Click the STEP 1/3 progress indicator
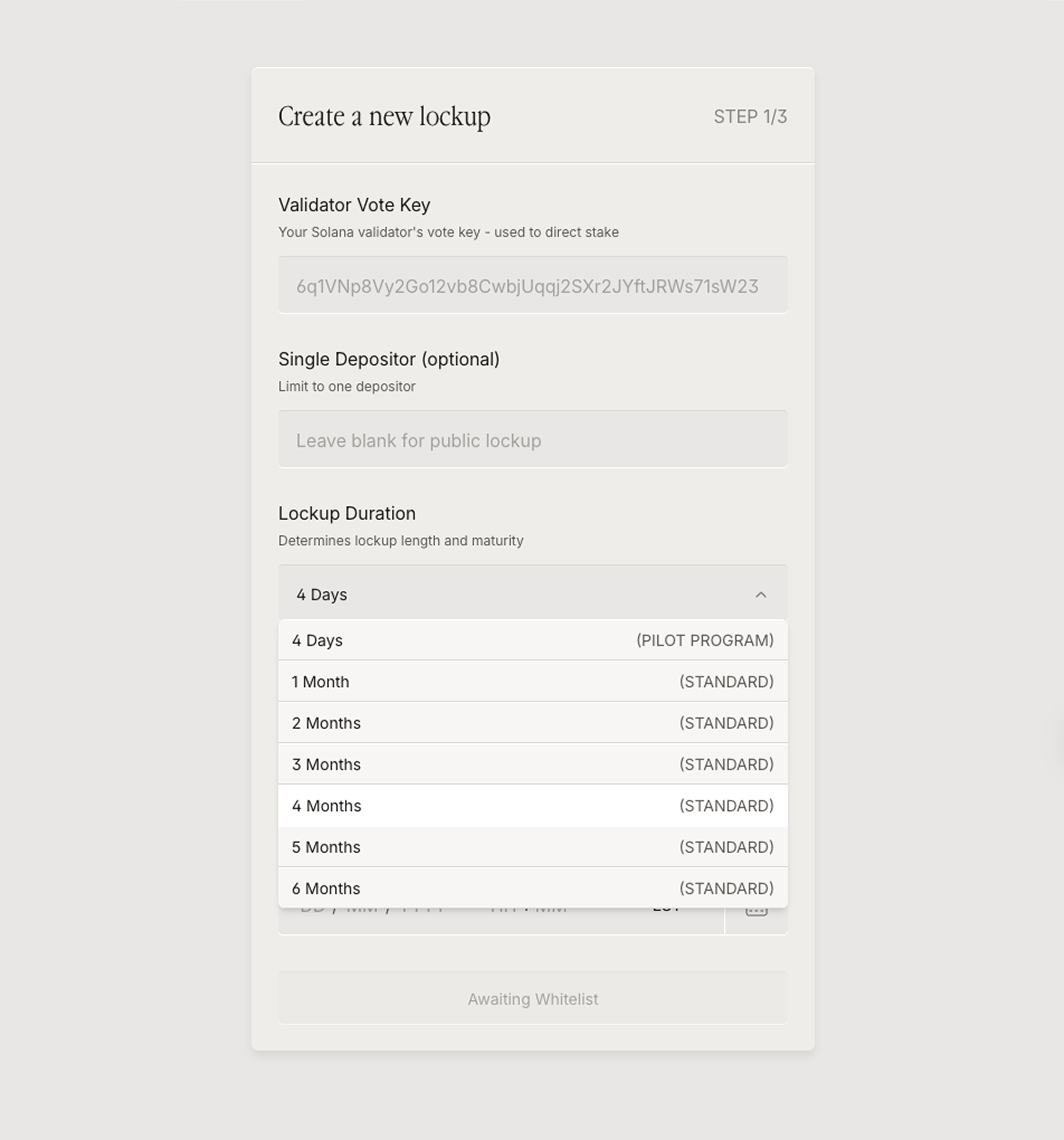The image size is (1064, 1140). pyautogui.click(x=750, y=117)
